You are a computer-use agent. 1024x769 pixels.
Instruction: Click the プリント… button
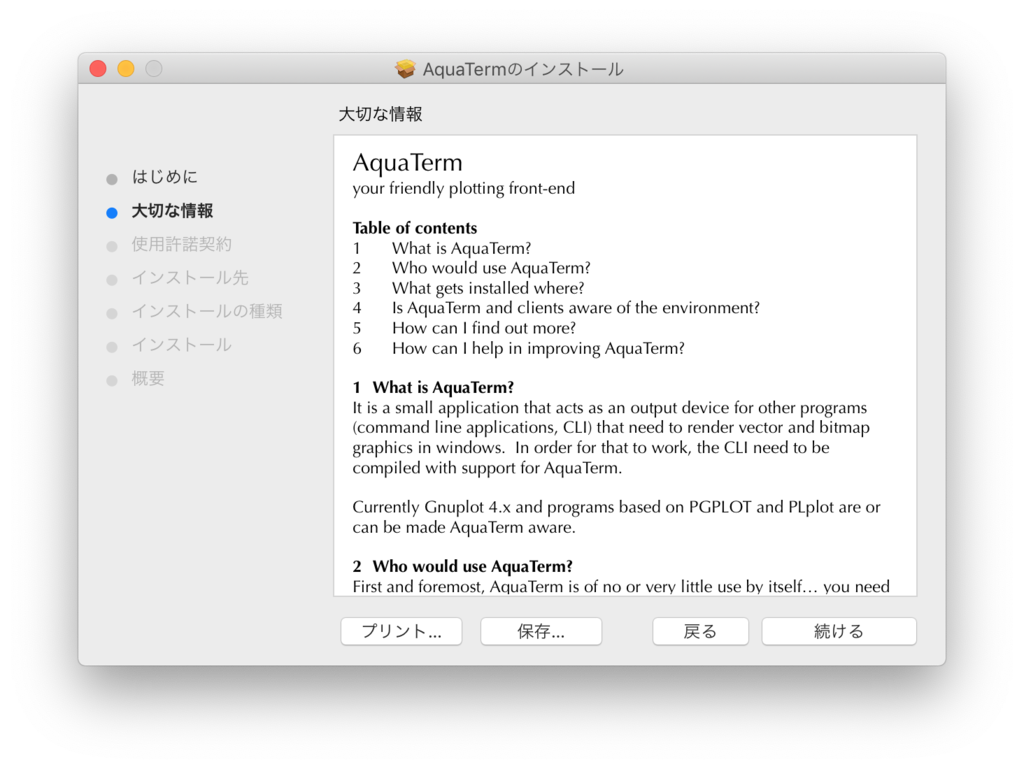click(401, 631)
